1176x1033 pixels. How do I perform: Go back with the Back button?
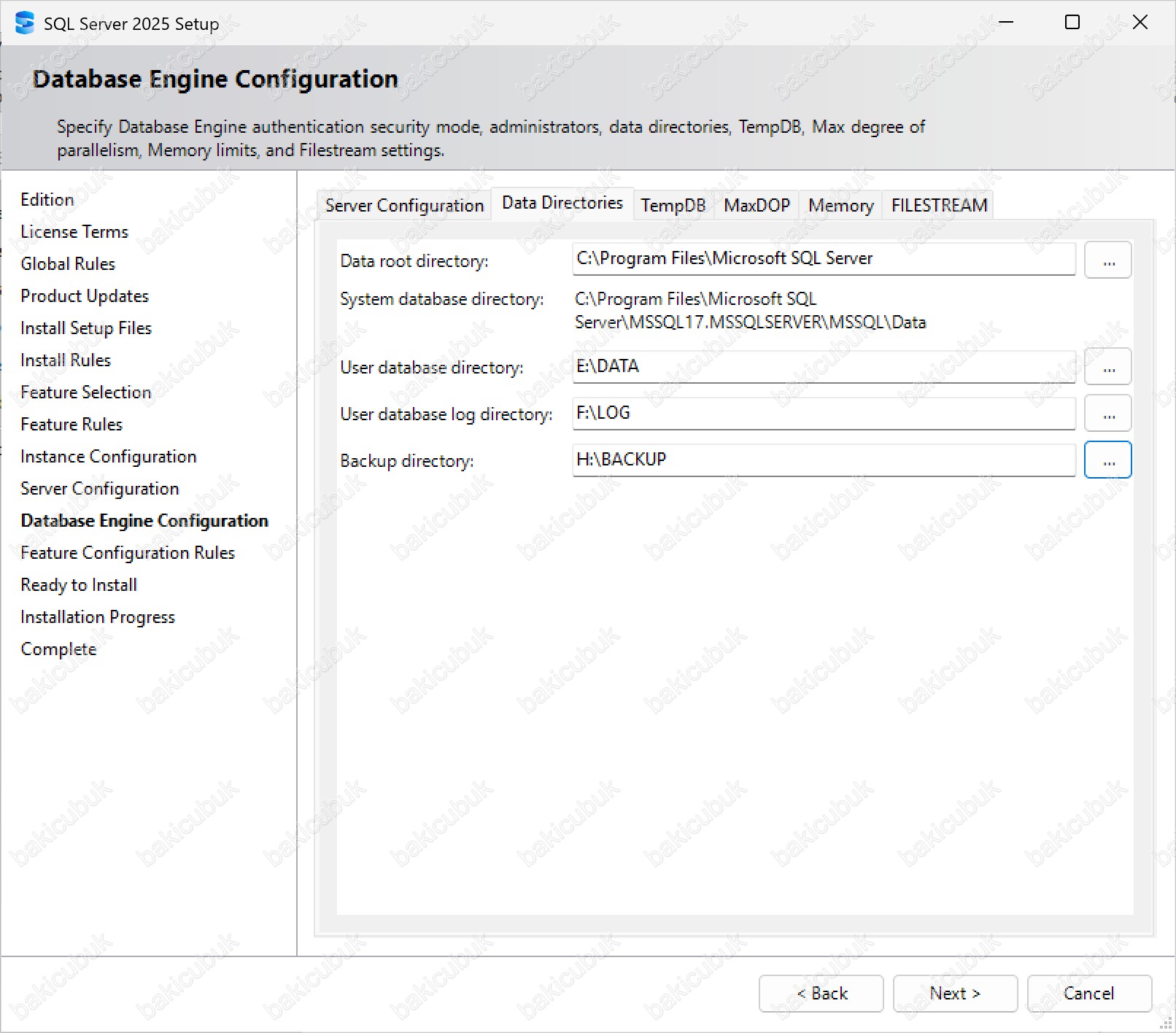pos(821,994)
